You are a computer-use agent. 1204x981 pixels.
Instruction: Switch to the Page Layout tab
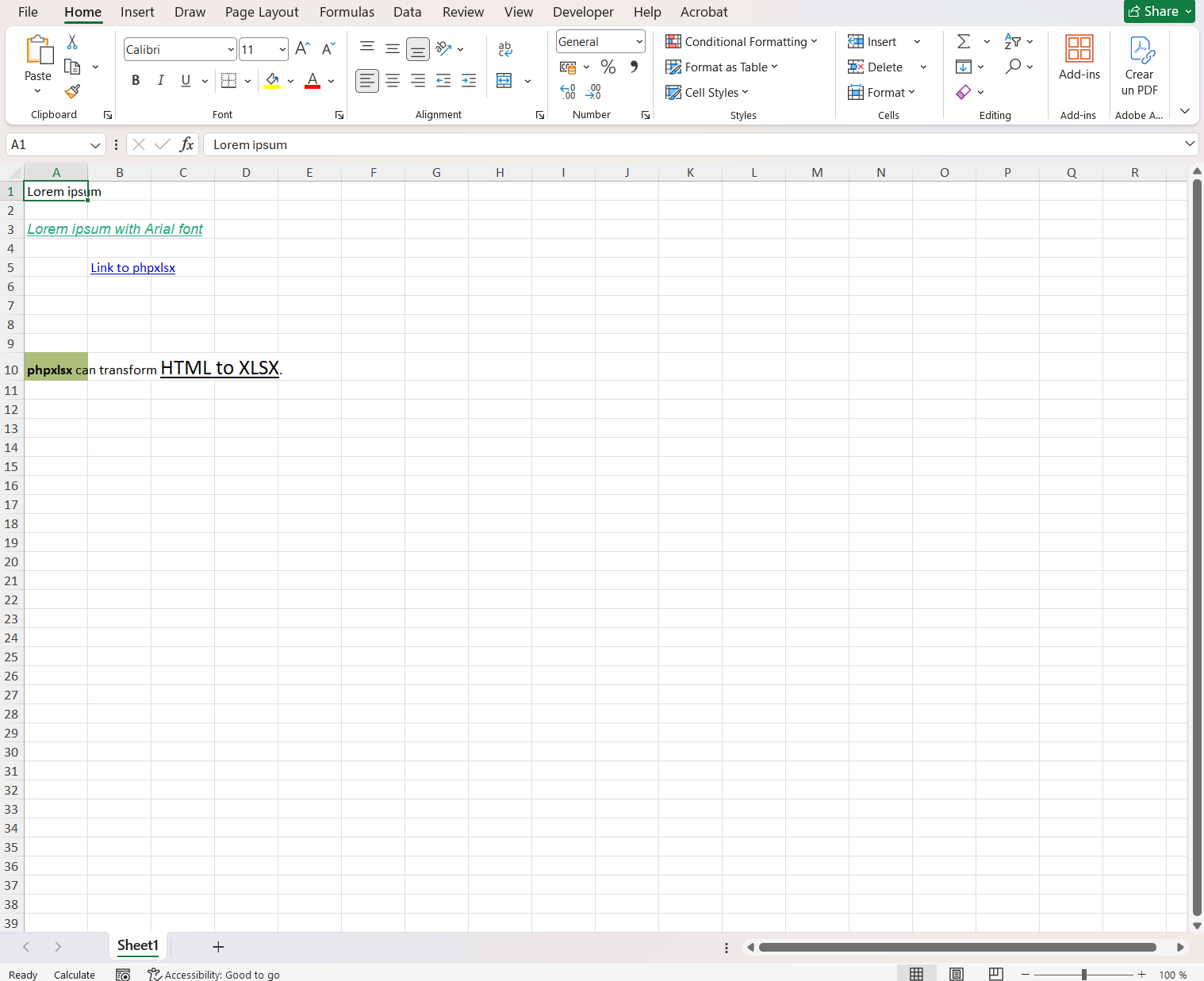262,12
